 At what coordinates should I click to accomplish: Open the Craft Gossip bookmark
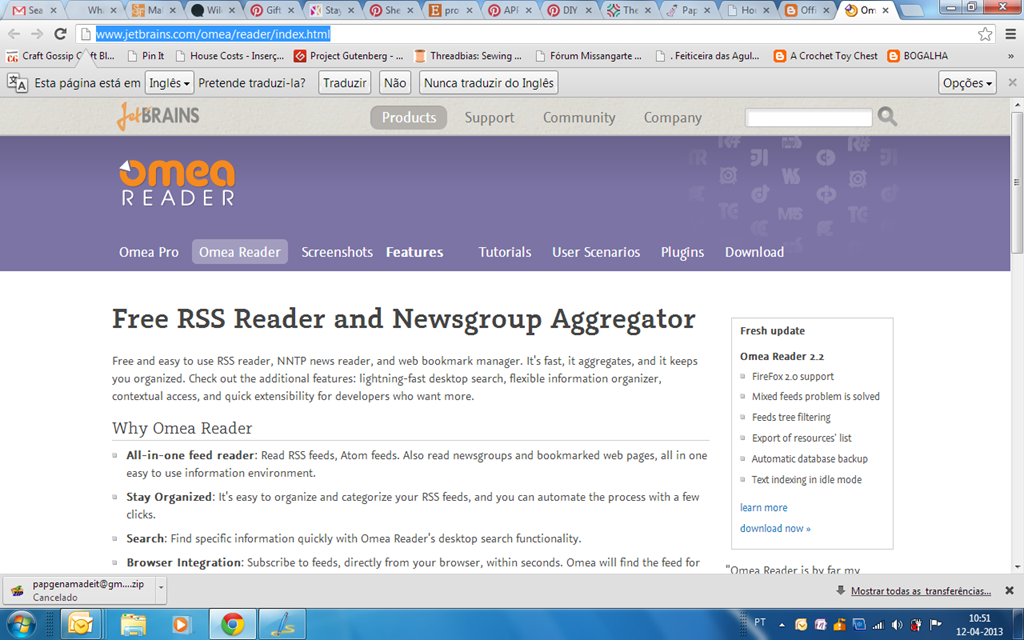point(61,56)
